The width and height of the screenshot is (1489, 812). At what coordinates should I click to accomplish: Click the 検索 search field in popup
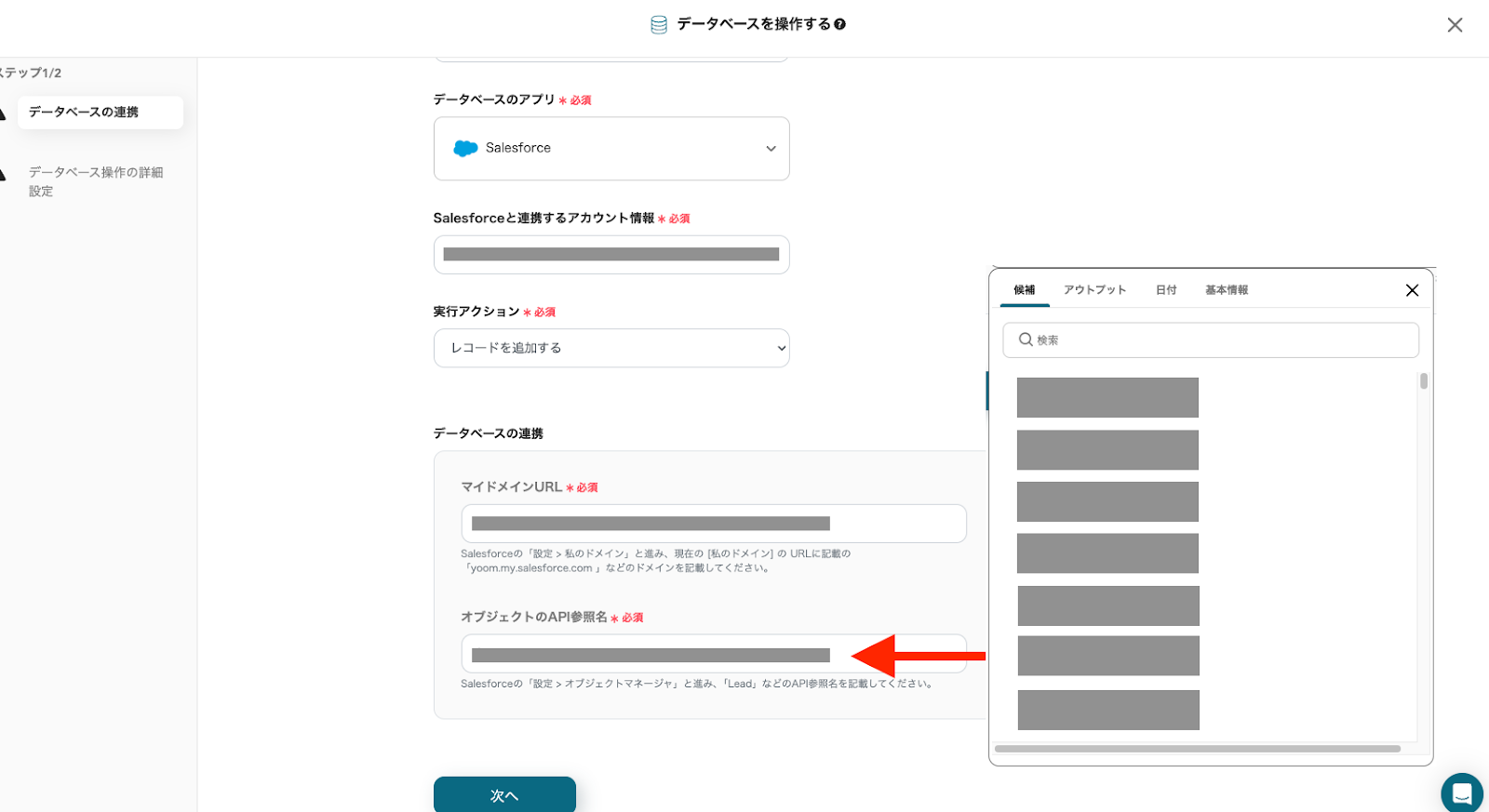tap(1211, 340)
